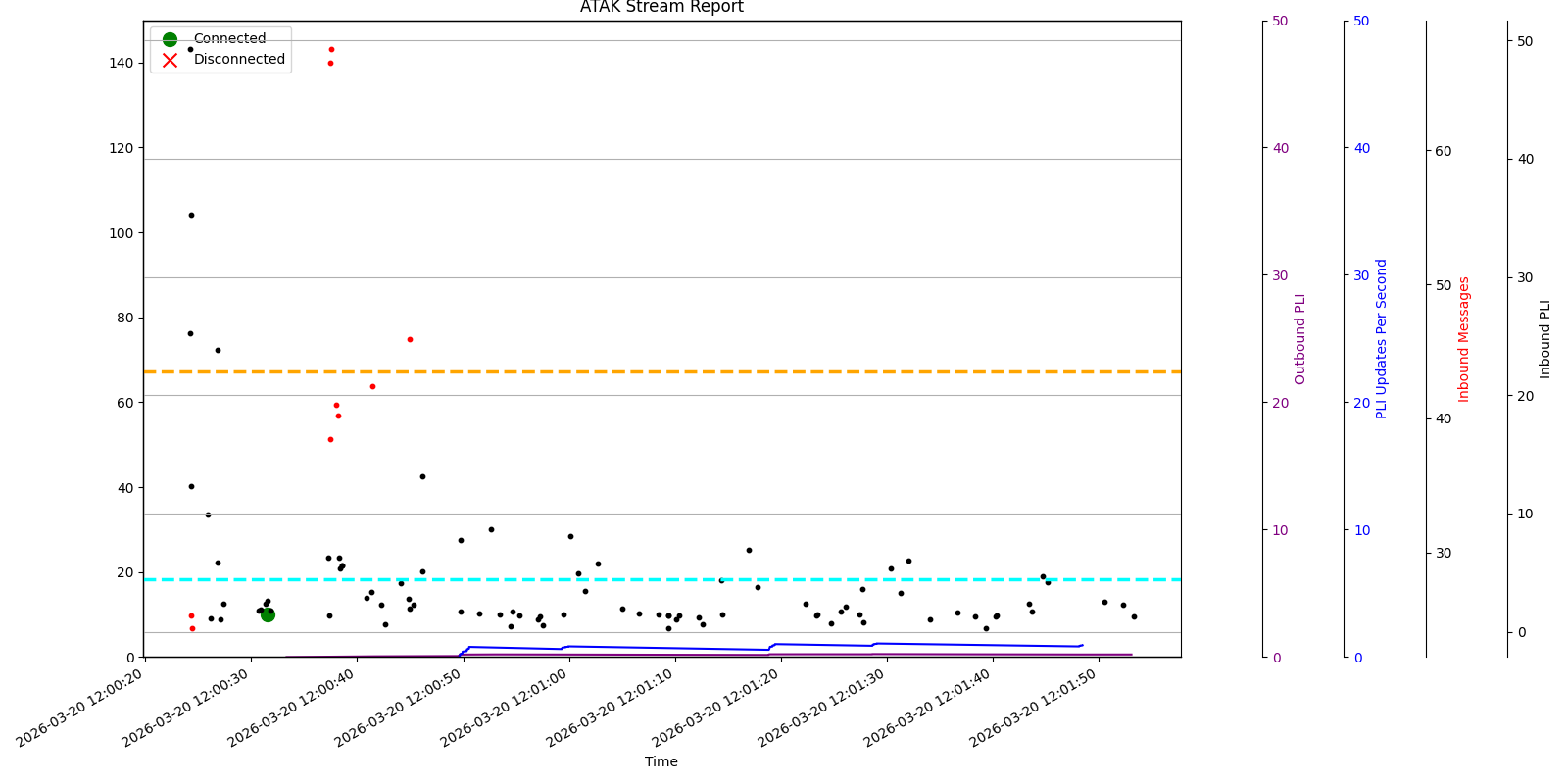
Task: Select the large green connected point in plot
Action: tap(268, 614)
